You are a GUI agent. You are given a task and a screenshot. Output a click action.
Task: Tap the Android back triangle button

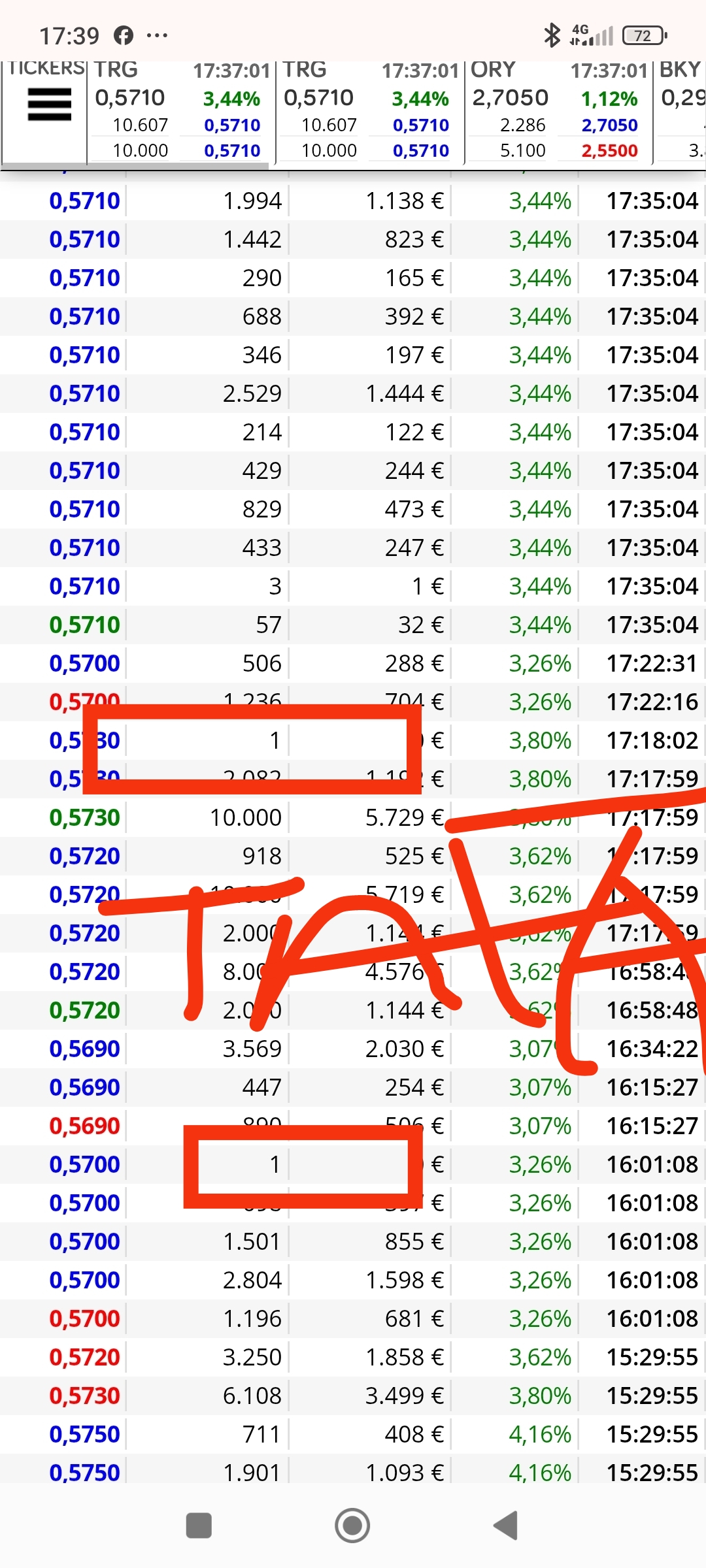pos(506,1526)
